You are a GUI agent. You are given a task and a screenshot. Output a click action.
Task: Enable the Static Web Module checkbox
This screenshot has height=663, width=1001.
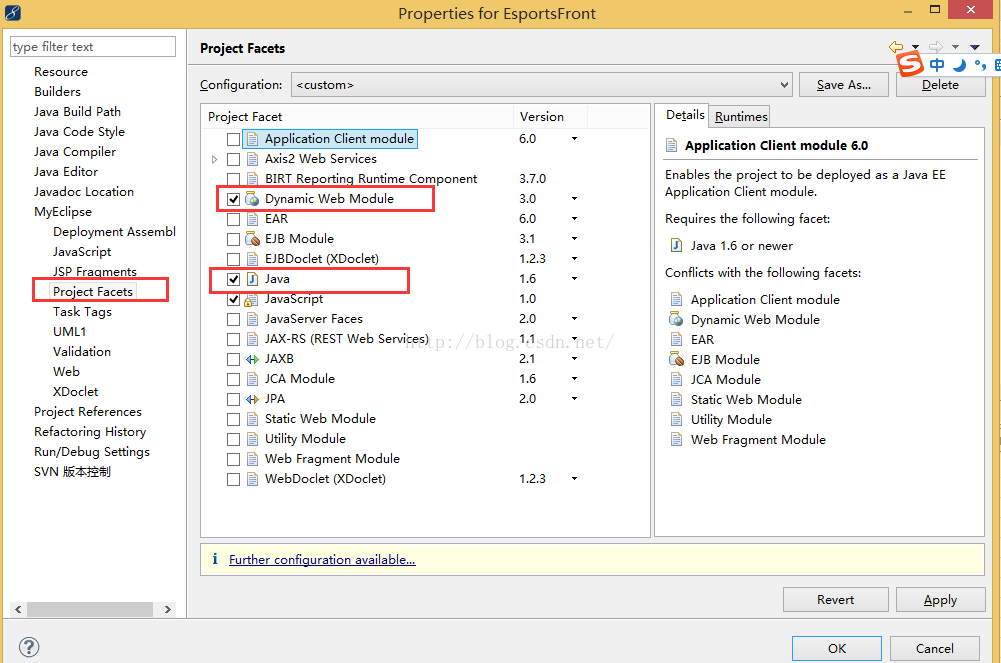pos(234,419)
